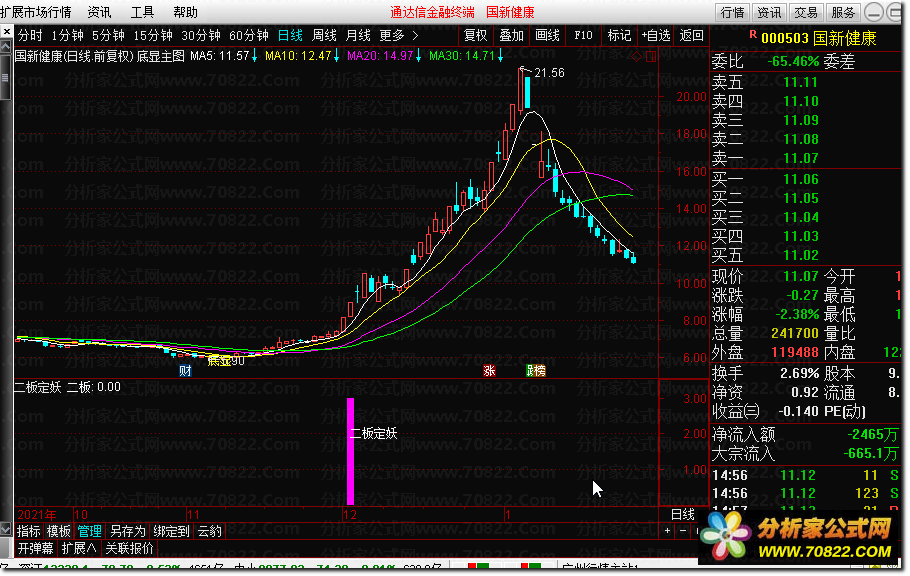Switch to the 分时 chart period

[30, 36]
